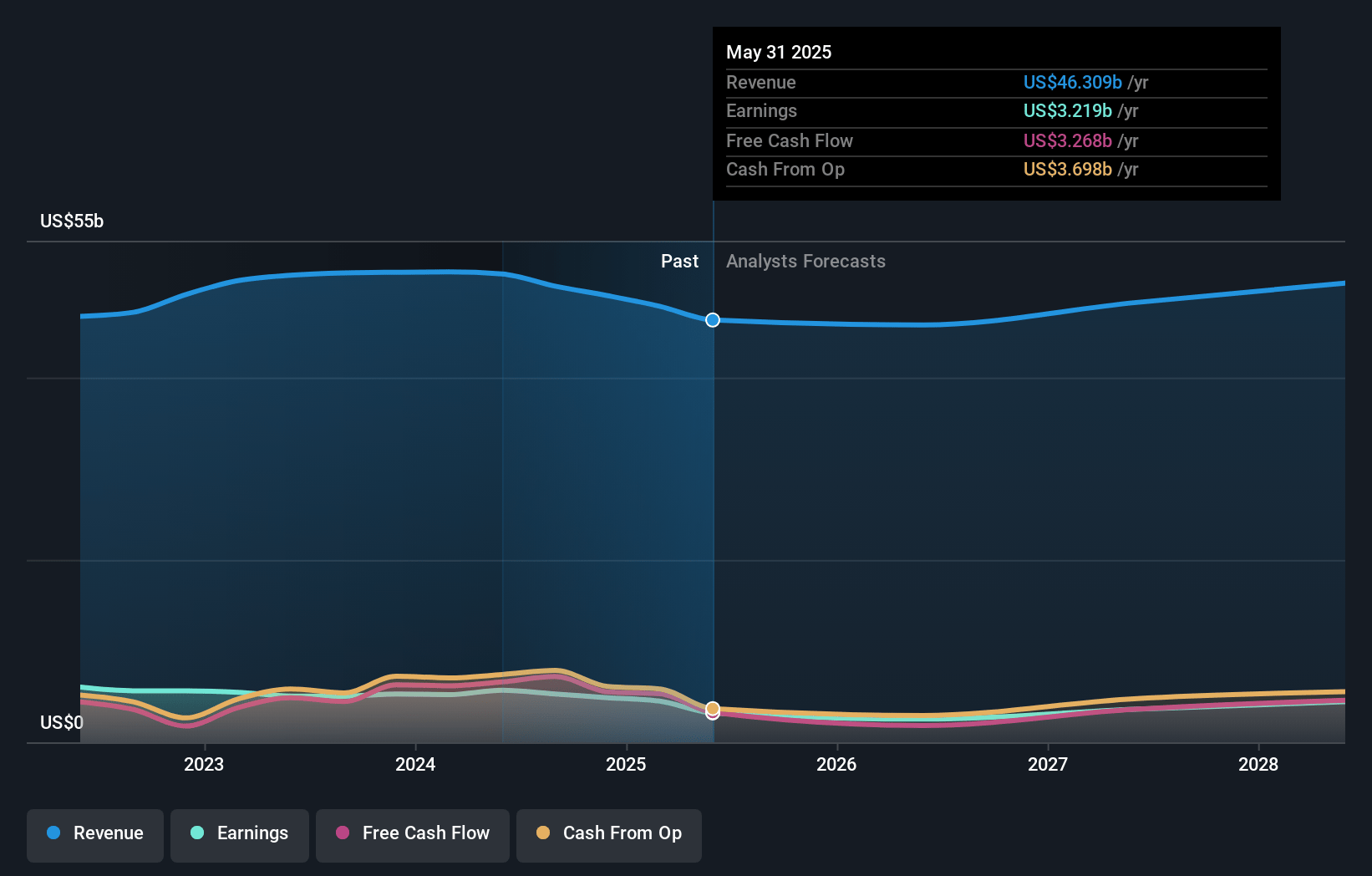1372x876 pixels.
Task: Click the 2027 x-axis label
Action: coord(1048,765)
